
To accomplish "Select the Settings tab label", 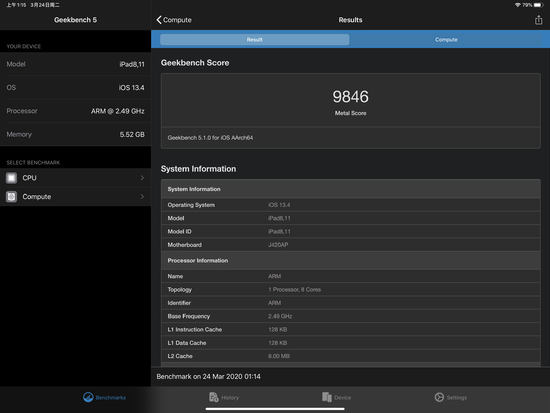I will pyautogui.click(x=457, y=398).
